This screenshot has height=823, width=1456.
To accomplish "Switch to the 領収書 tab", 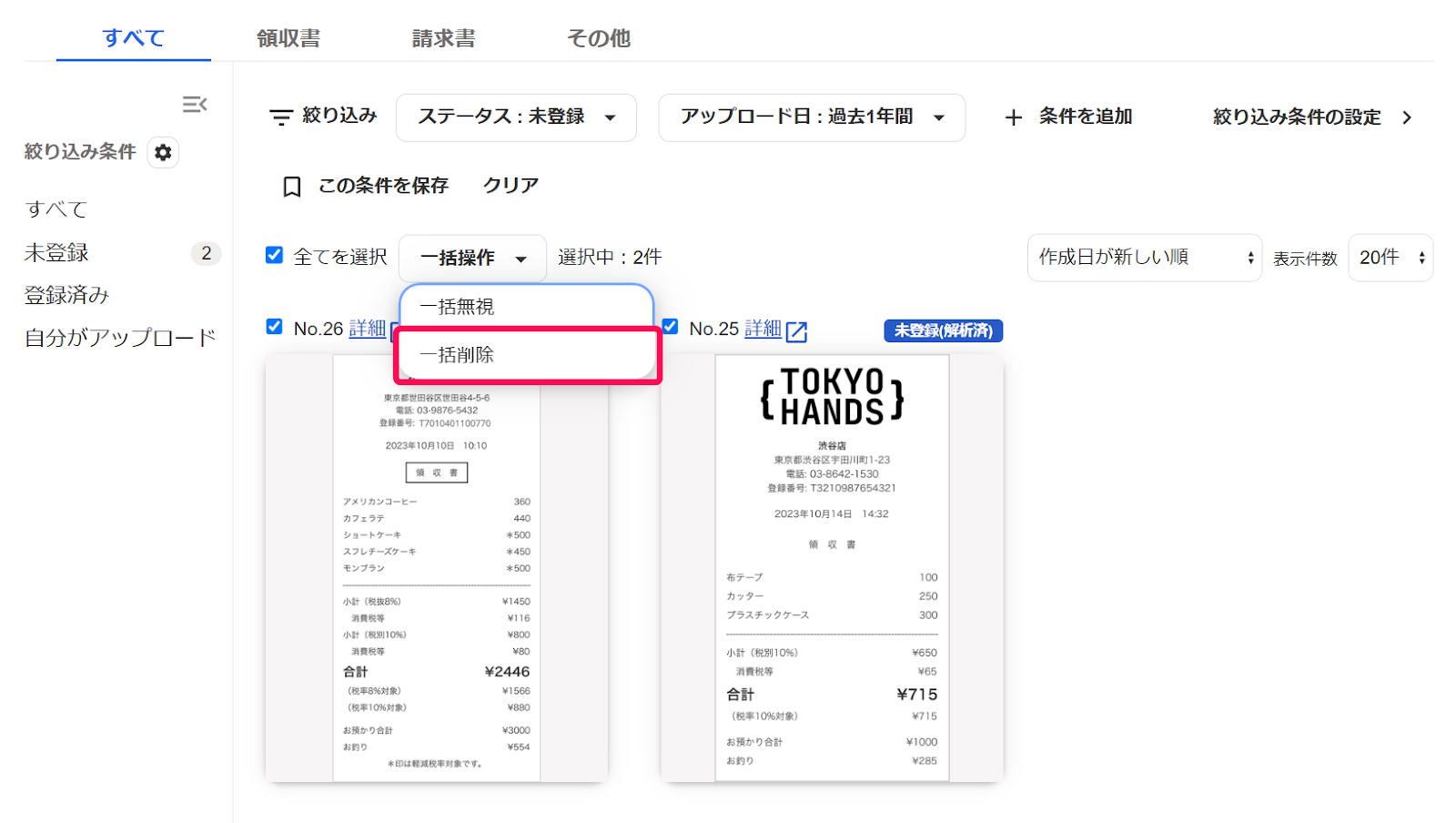I will 288,38.
